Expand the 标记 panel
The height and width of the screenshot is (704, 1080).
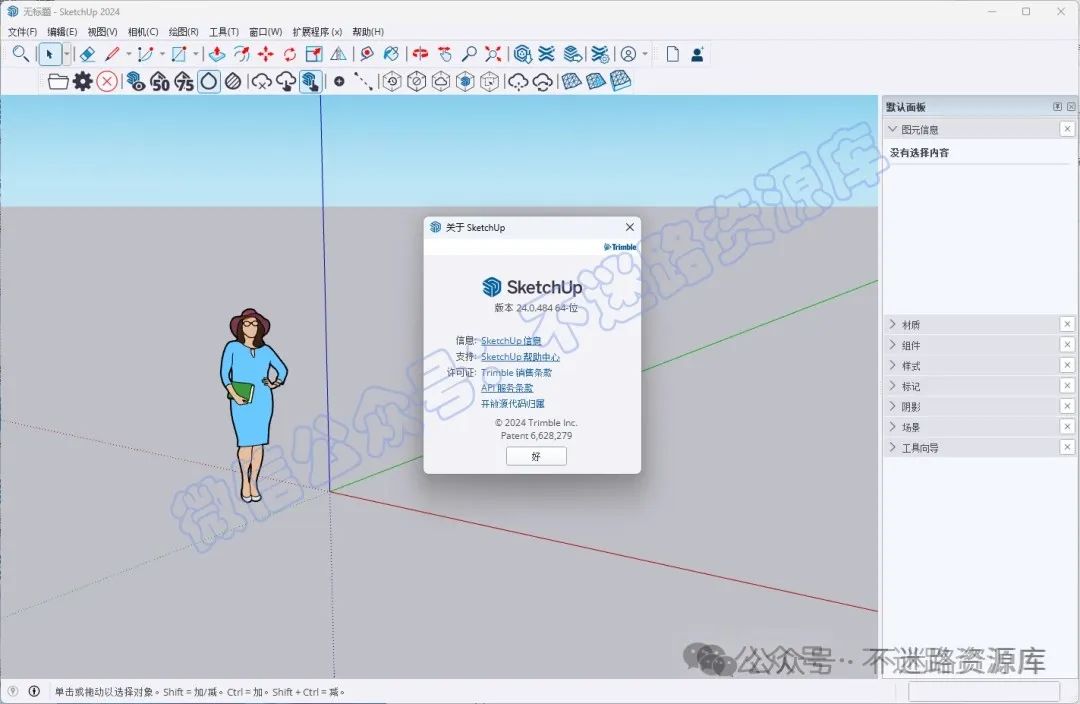[893, 386]
